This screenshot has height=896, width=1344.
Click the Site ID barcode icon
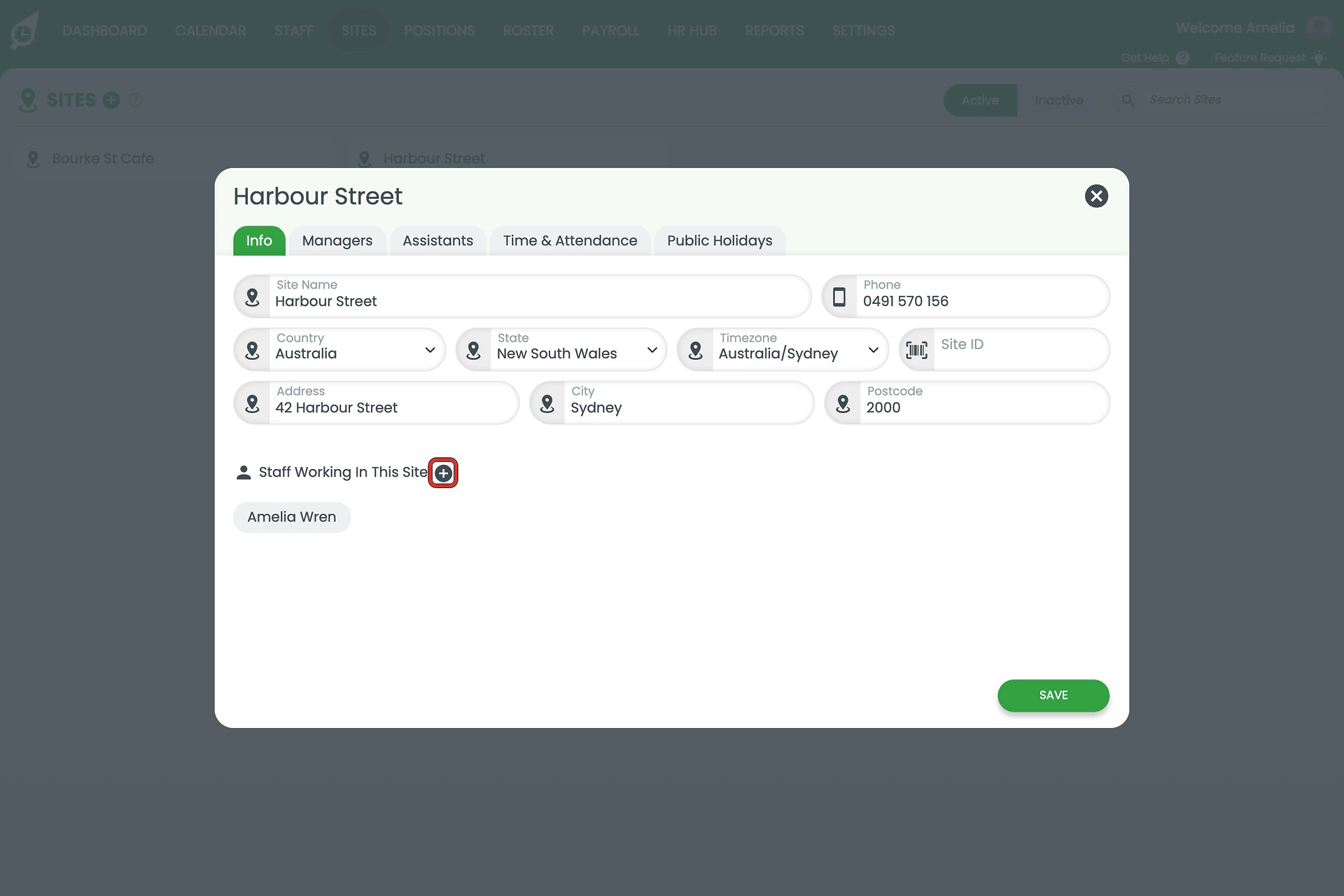pos(916,349)
